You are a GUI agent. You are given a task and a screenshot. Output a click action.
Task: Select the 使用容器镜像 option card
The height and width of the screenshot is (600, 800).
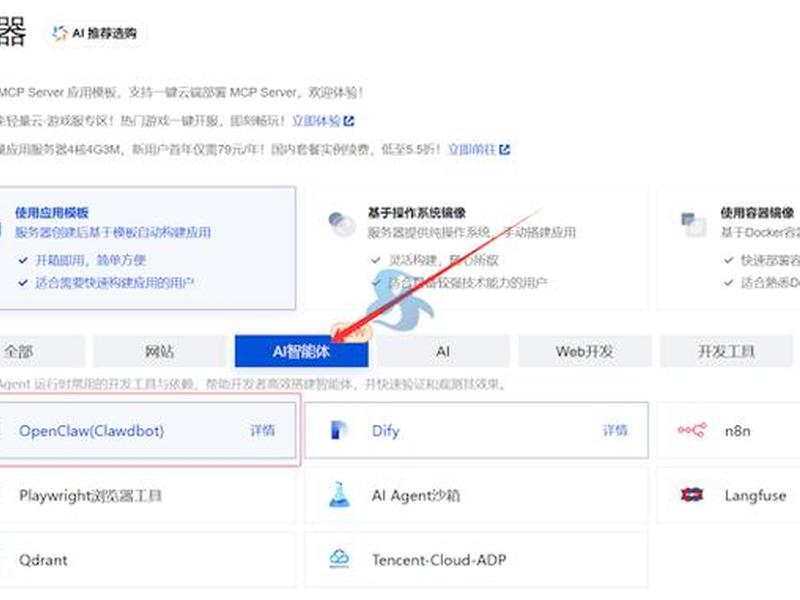(729, 248)
